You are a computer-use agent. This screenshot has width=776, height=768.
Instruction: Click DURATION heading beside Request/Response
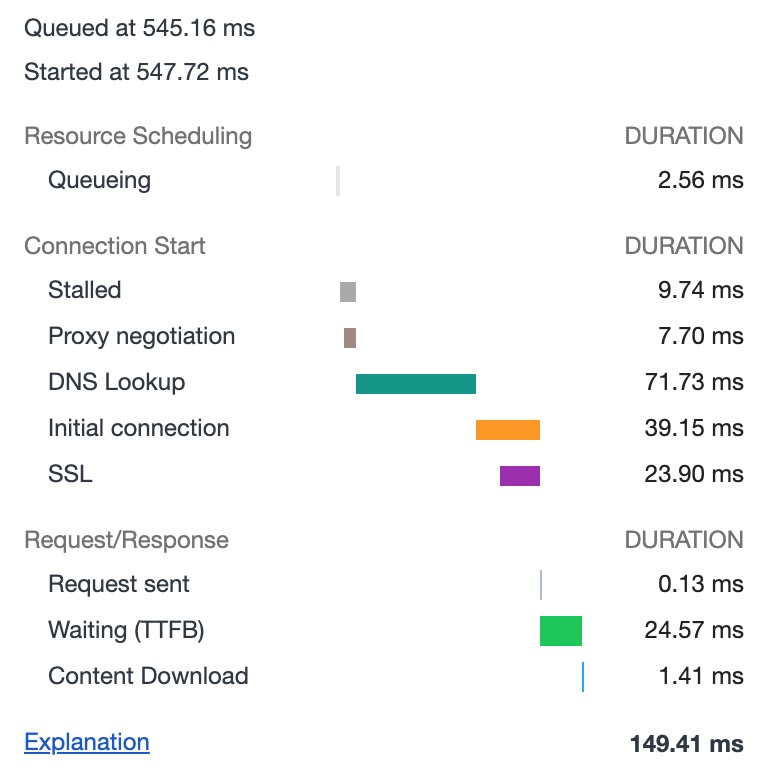pyautogui.click(x=684, y=540)
